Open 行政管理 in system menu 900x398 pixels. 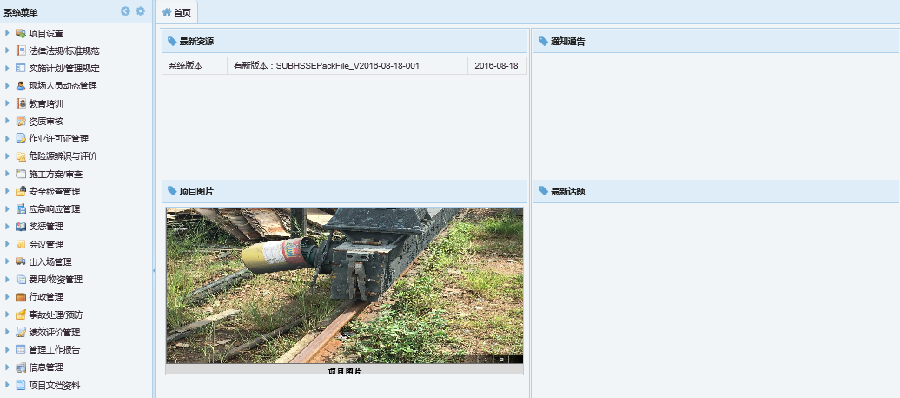[x=46, y=297]
